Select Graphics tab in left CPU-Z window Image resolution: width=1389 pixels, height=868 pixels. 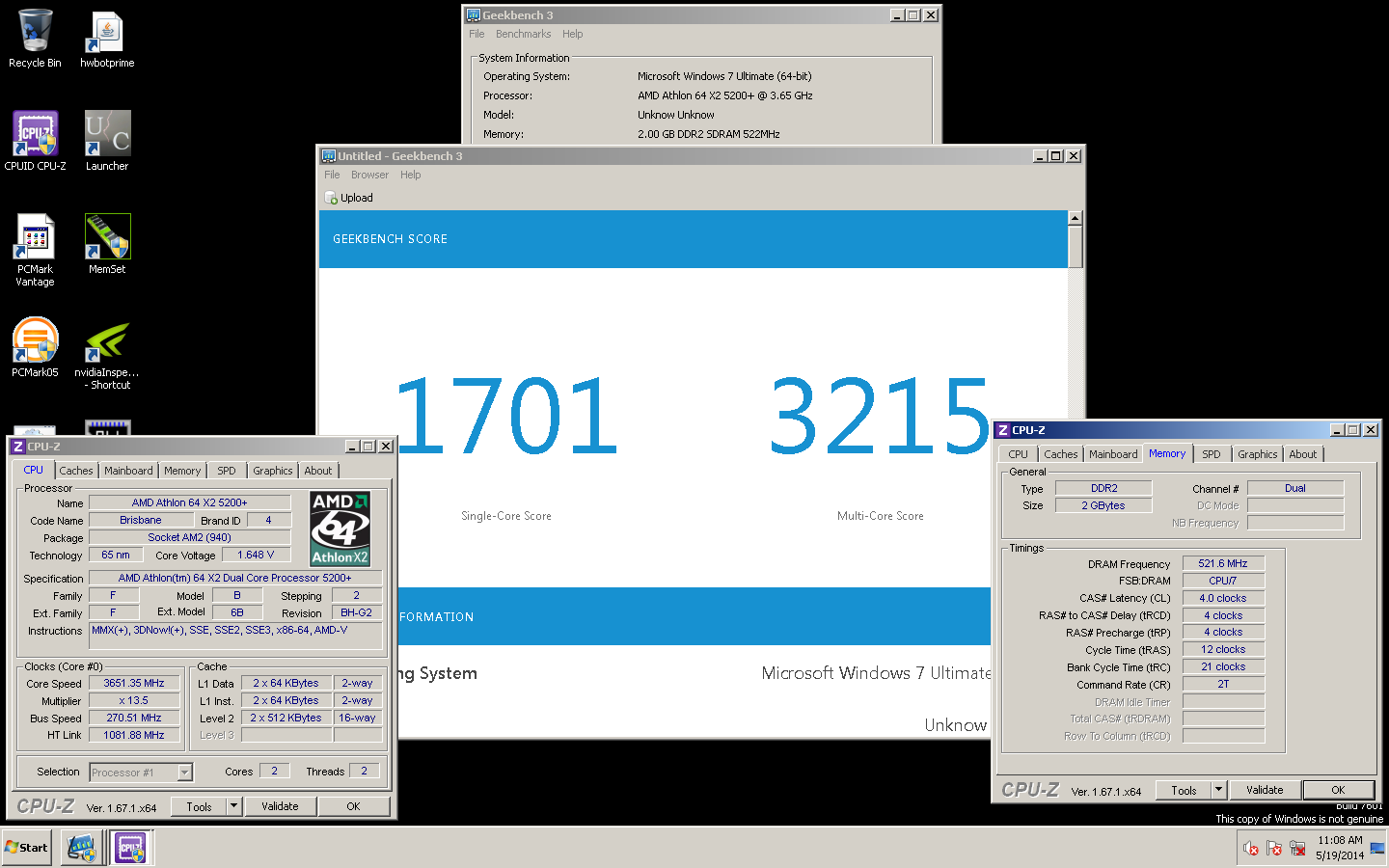(273, 471)
